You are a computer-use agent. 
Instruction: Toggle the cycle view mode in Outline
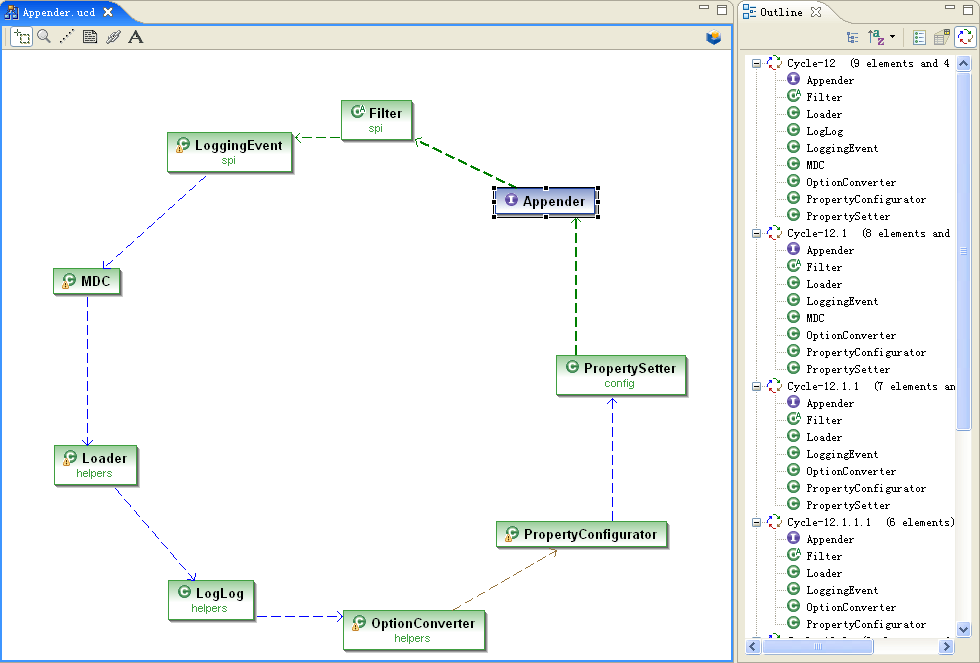click(963, 37)
